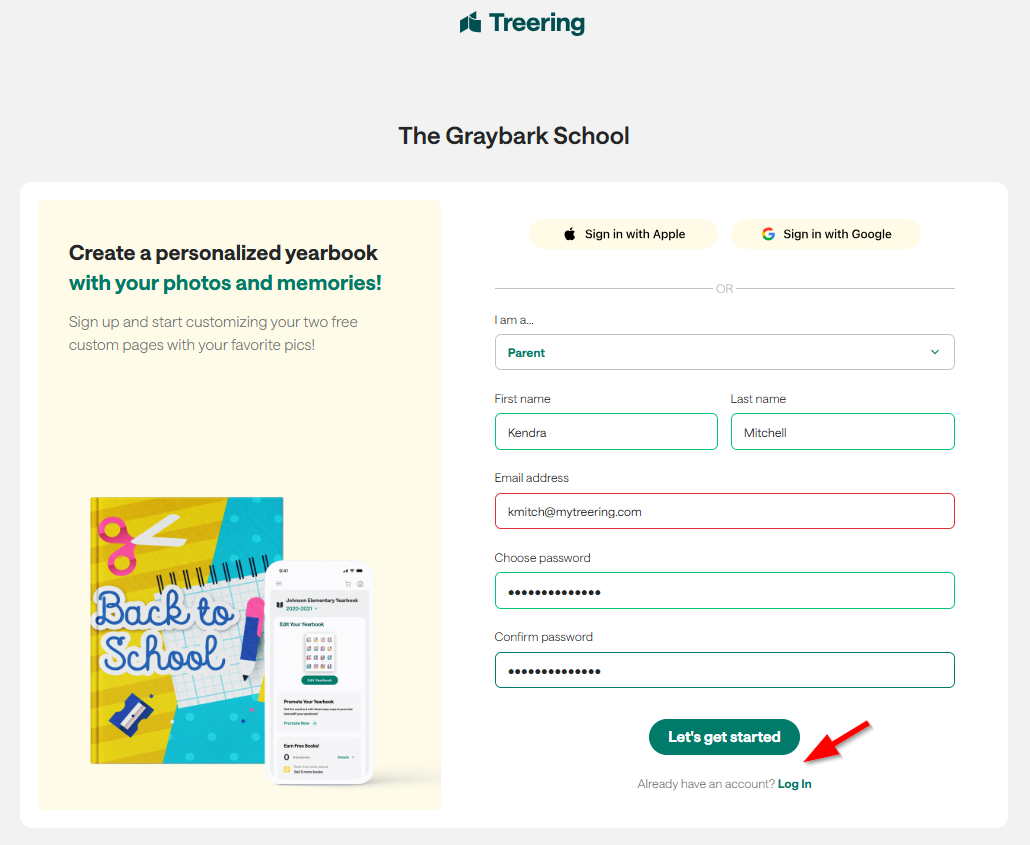The width and height of the screenshot is (1030, 845).
Task: Focus the First name field
Action: (606, 432)
